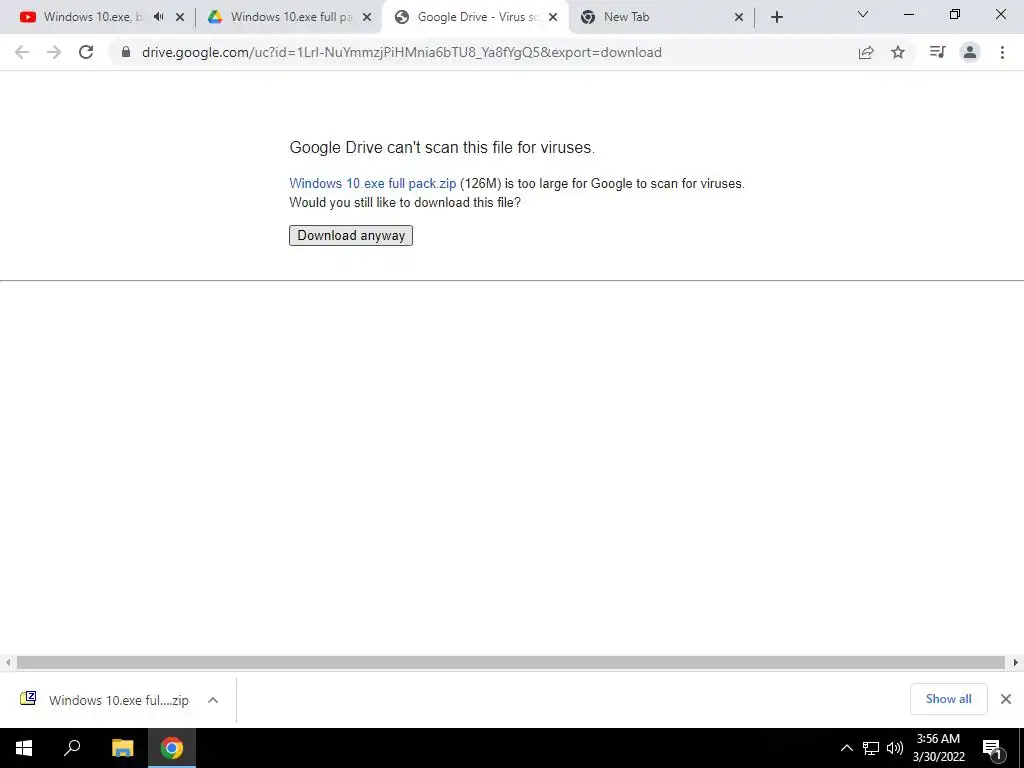Bookmark this page with the star
This screenshot has width=1024, height=768.
[x=898, y=52]
